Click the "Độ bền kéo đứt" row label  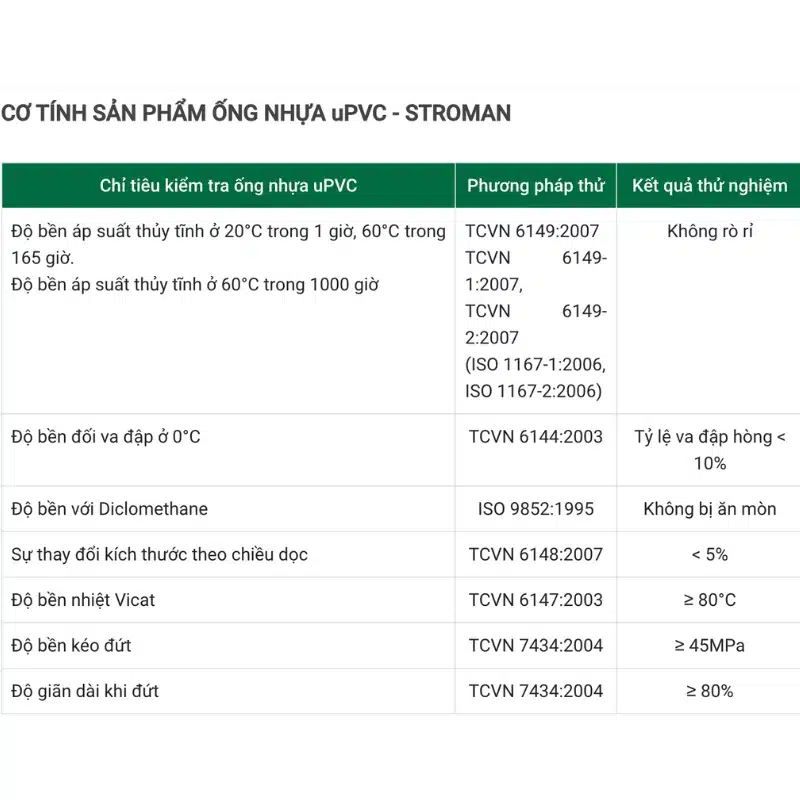pos(71,645)
